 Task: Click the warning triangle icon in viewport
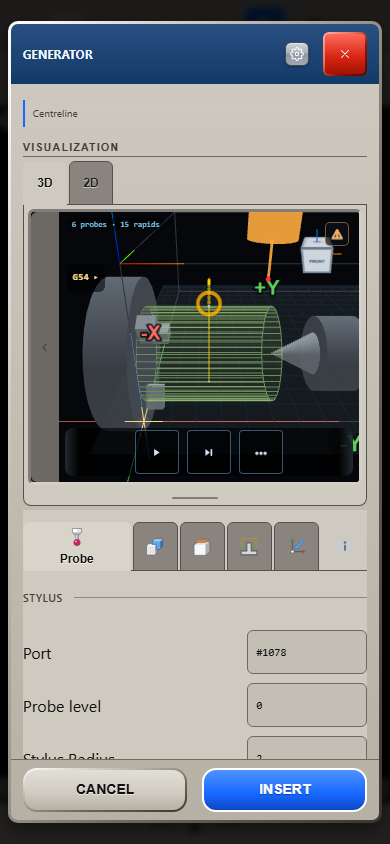(x=337, y=234)
